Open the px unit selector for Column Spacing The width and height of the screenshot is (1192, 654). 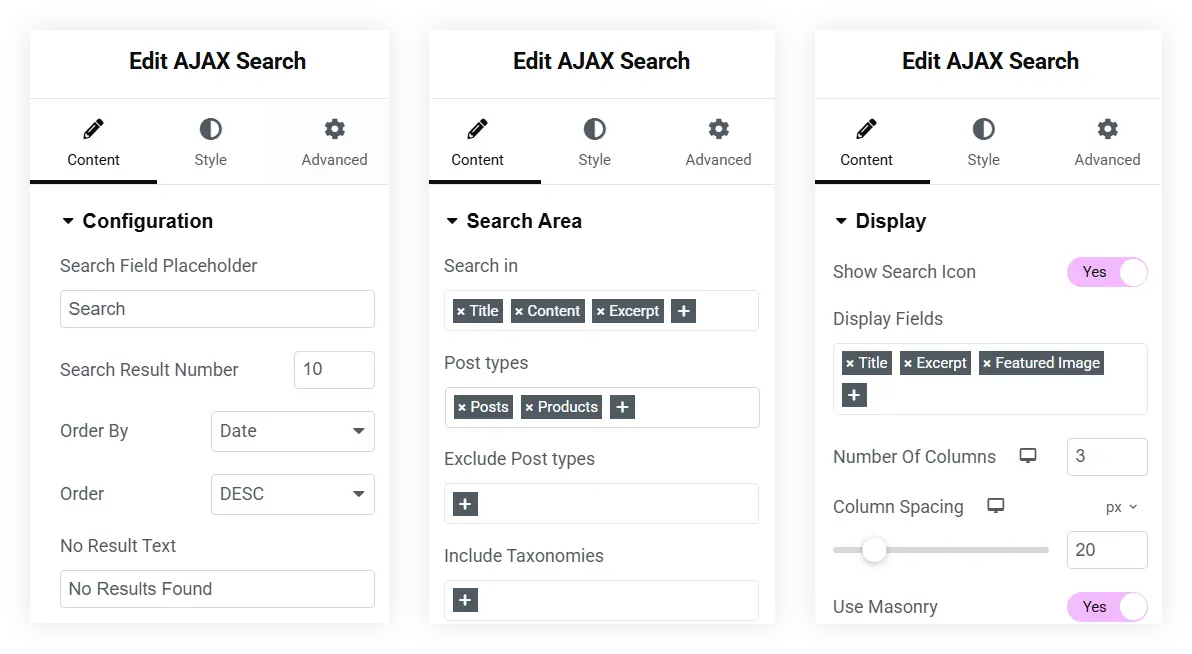[x=1121, y=507]
